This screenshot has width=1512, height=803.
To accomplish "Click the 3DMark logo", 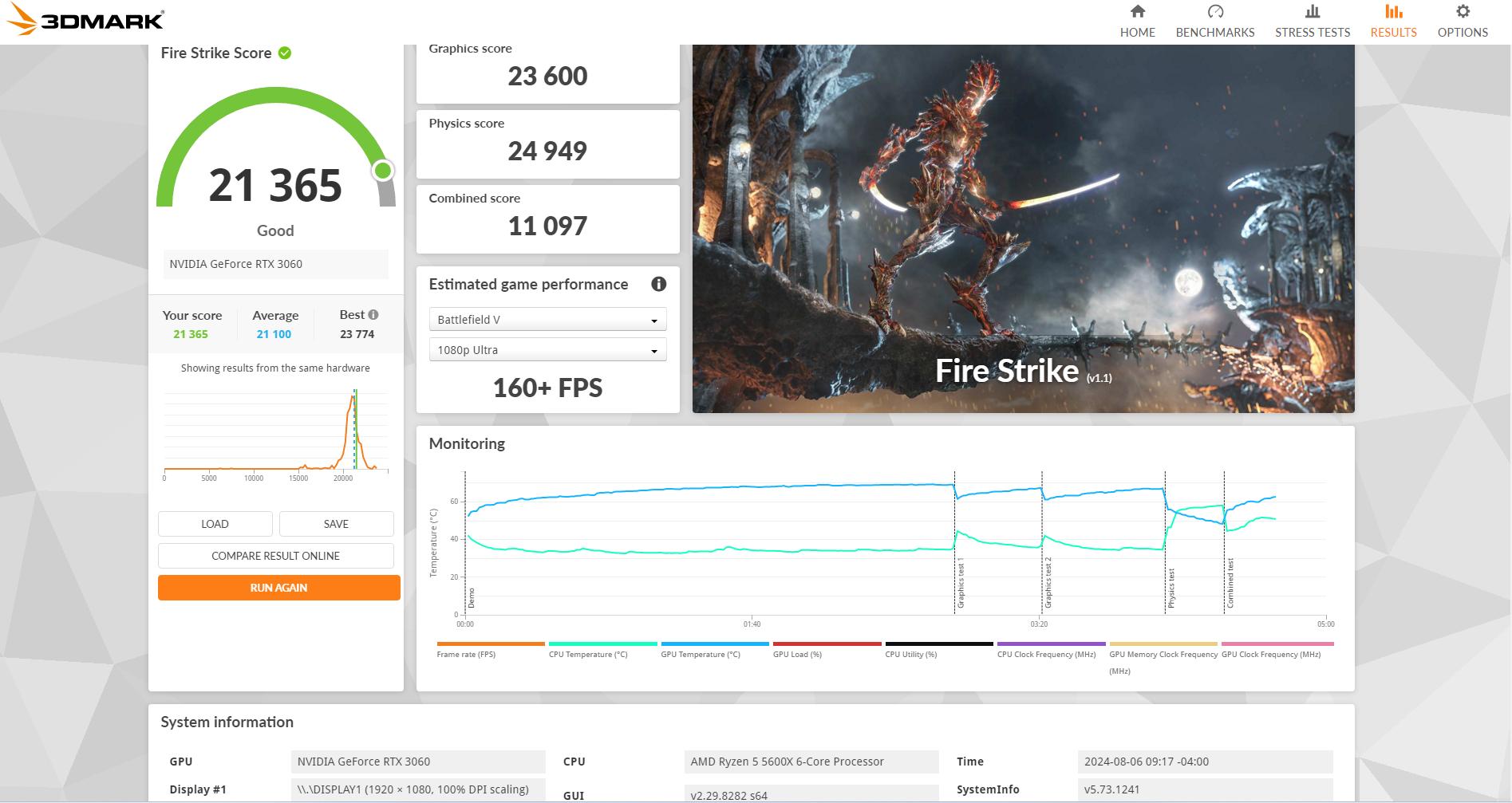I will click(86, 21).
